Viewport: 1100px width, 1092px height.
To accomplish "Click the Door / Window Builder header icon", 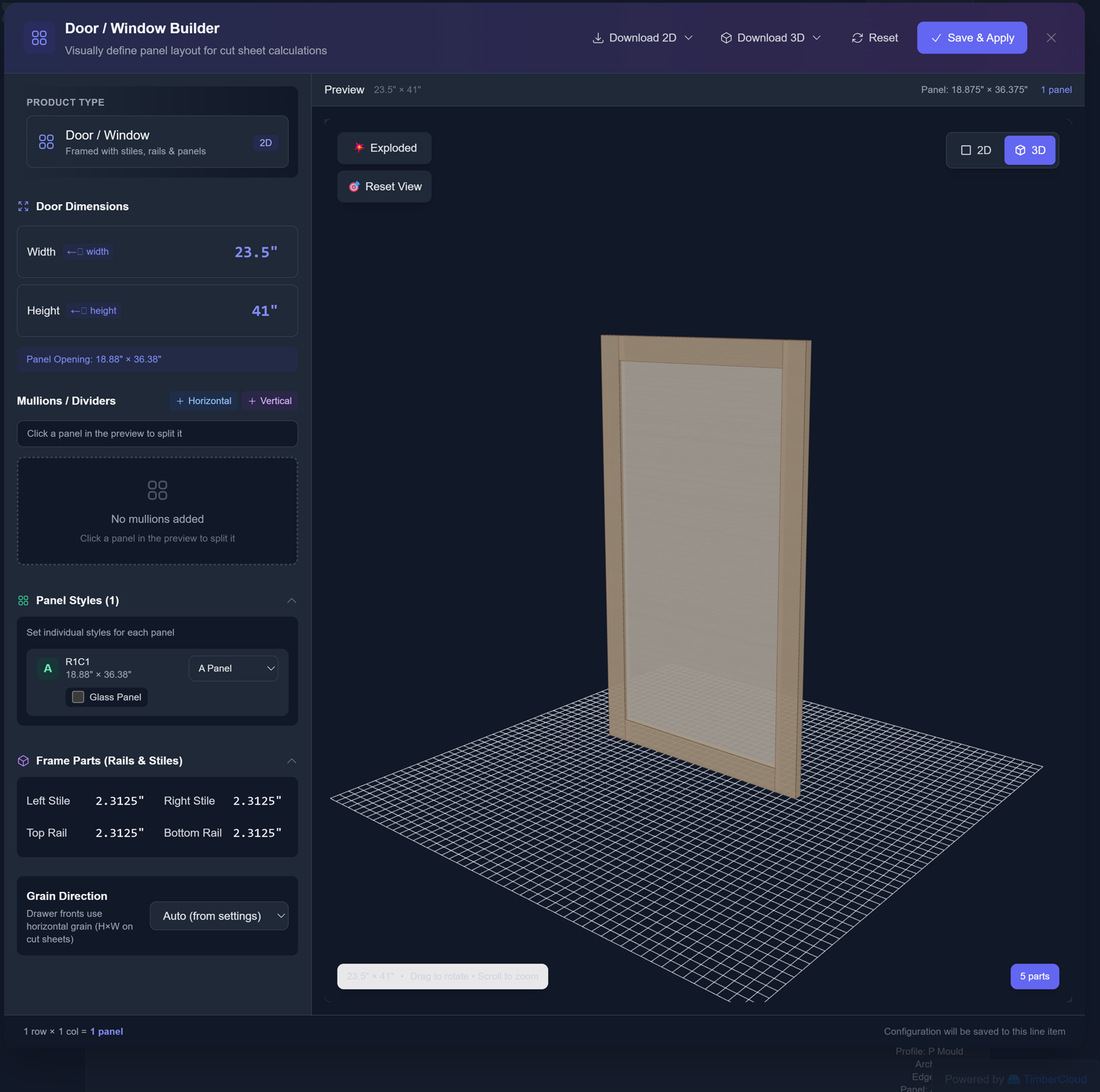I will click(39, 38).
